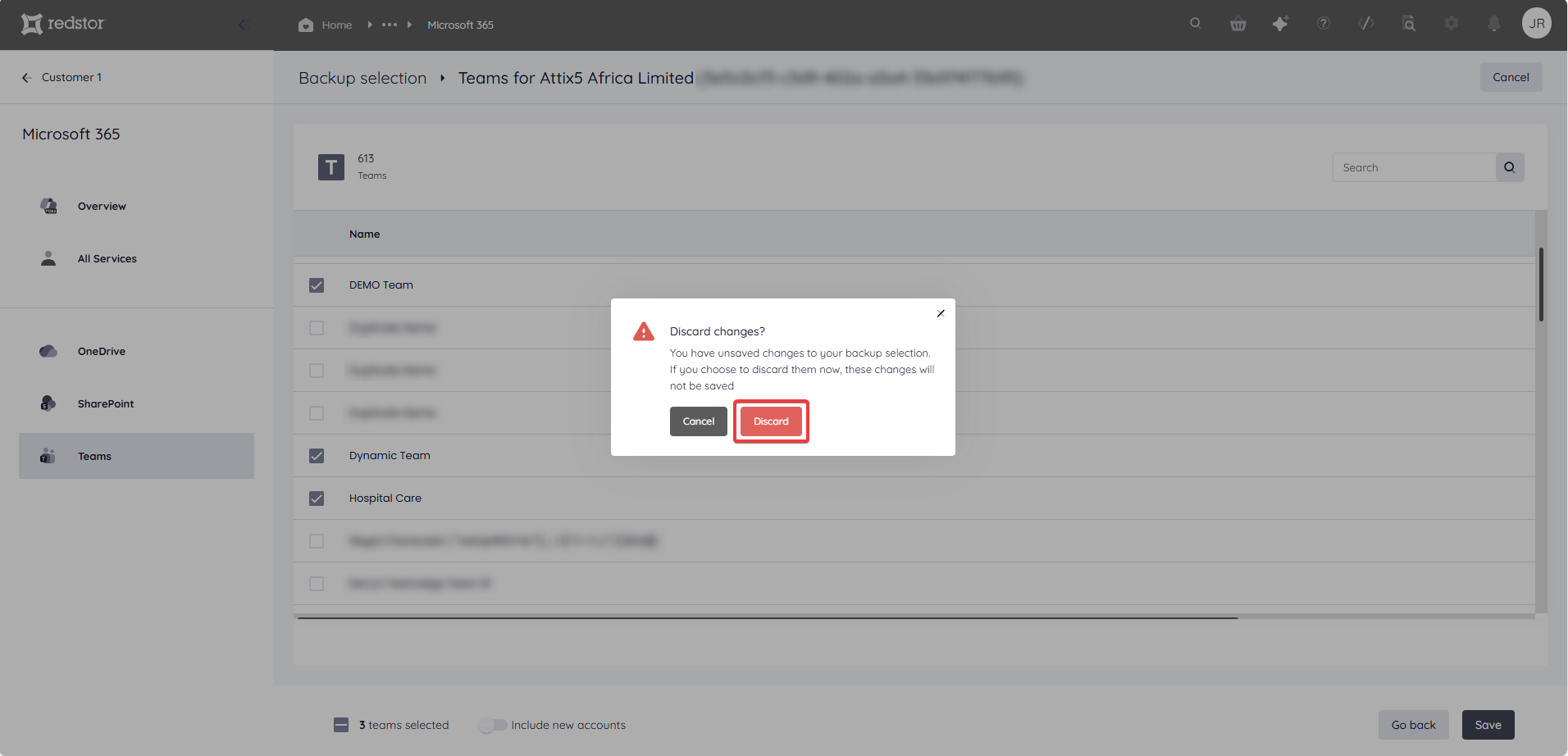Uncheck the DEMO Team checkbox
The width and height of the screenshot is (1568, 756).
[x=317, y=285]
